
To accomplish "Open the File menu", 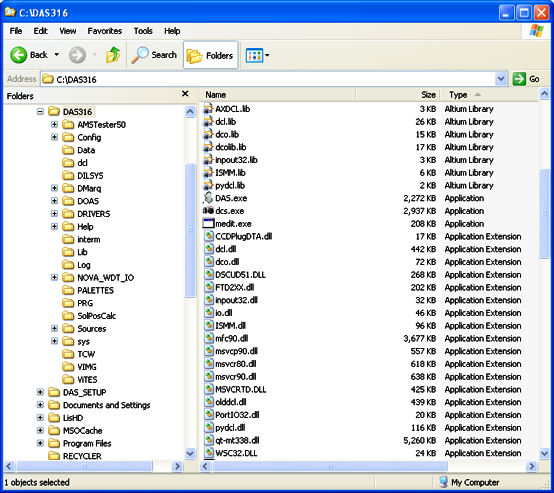I will click(x=16, y=31).
